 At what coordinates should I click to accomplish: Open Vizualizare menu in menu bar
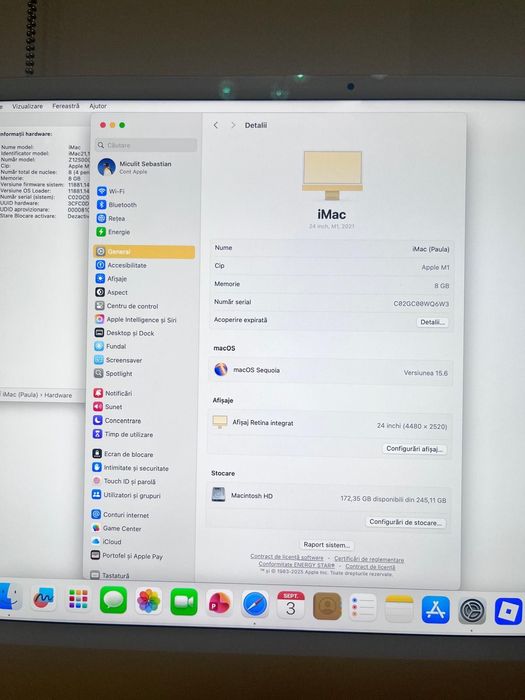[27, 106]
